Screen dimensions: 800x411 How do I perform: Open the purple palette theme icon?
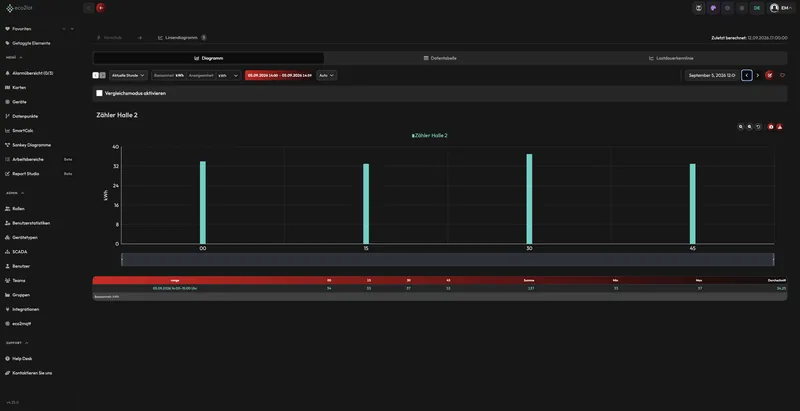coord(713,8)
